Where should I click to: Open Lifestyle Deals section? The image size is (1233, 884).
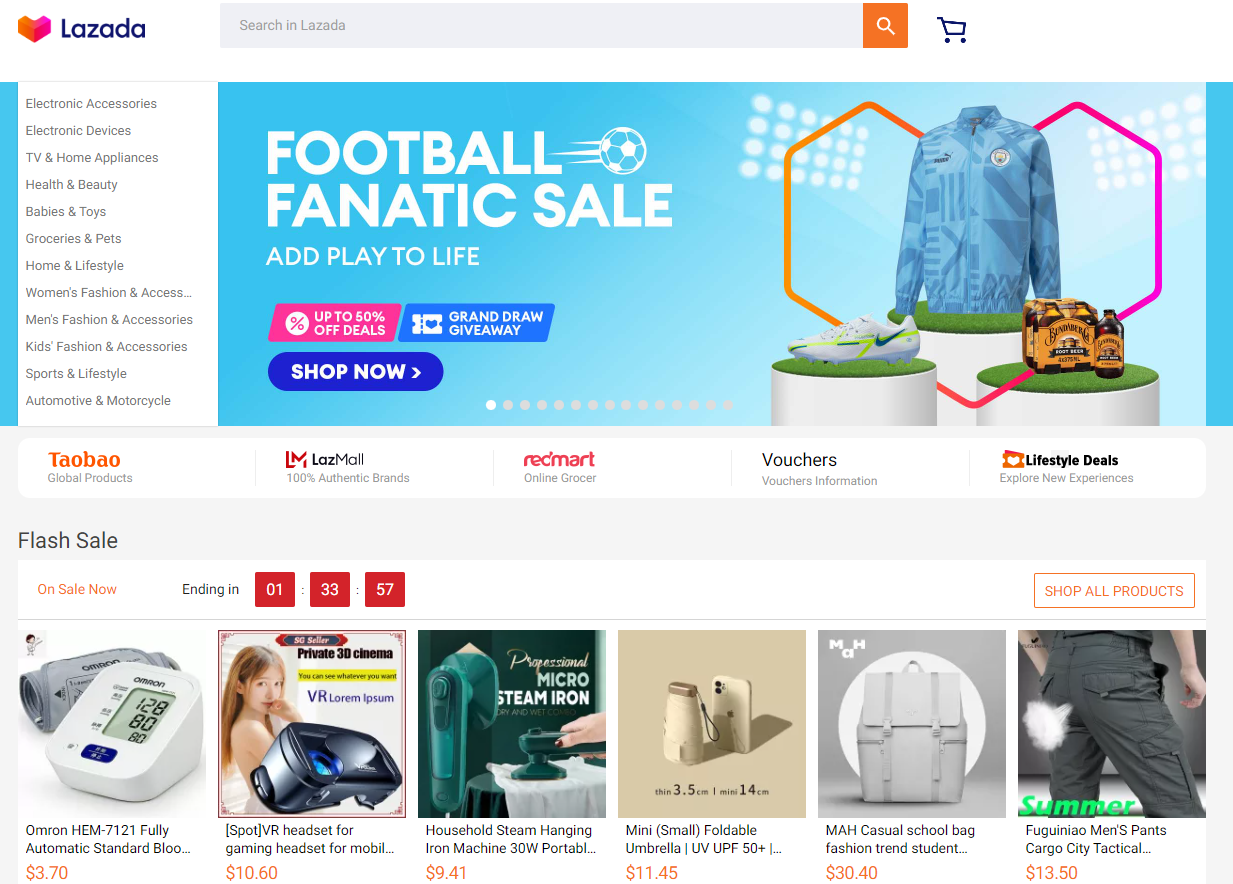(1066, 467)
